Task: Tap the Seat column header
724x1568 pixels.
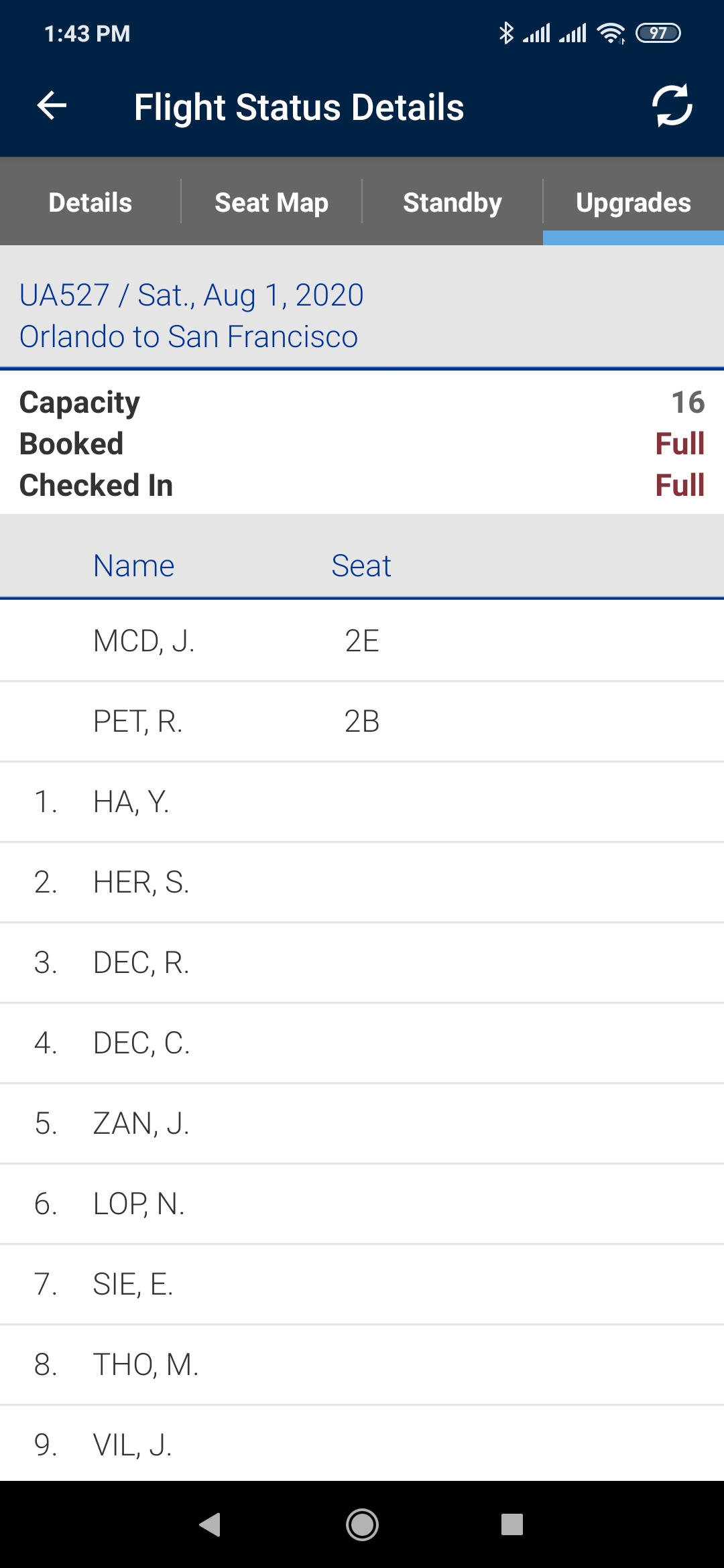Action: coord(361,566)
